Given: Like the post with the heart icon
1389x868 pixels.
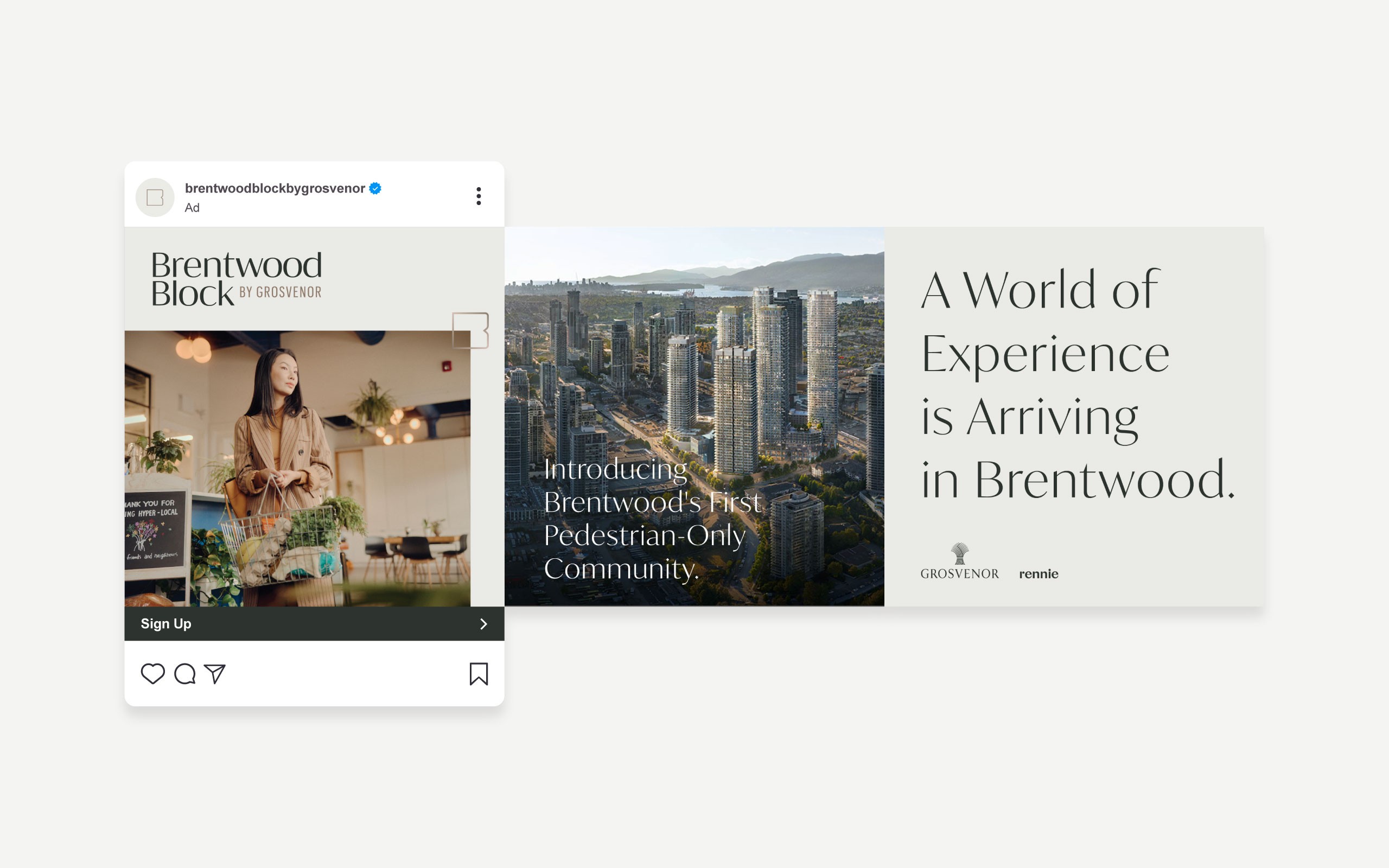Looking at the screenshot, I should click(152, 673).
